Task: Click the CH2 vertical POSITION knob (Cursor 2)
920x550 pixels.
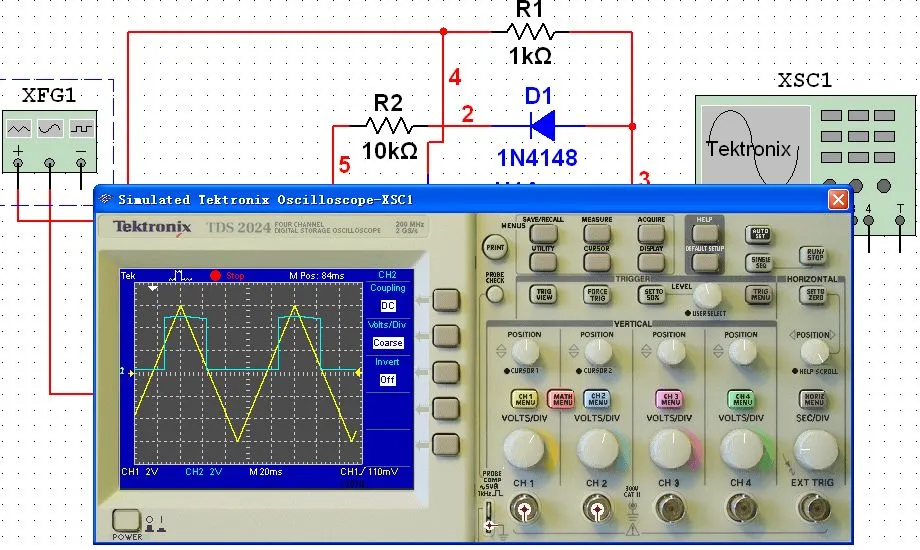Action: point(597,352)
